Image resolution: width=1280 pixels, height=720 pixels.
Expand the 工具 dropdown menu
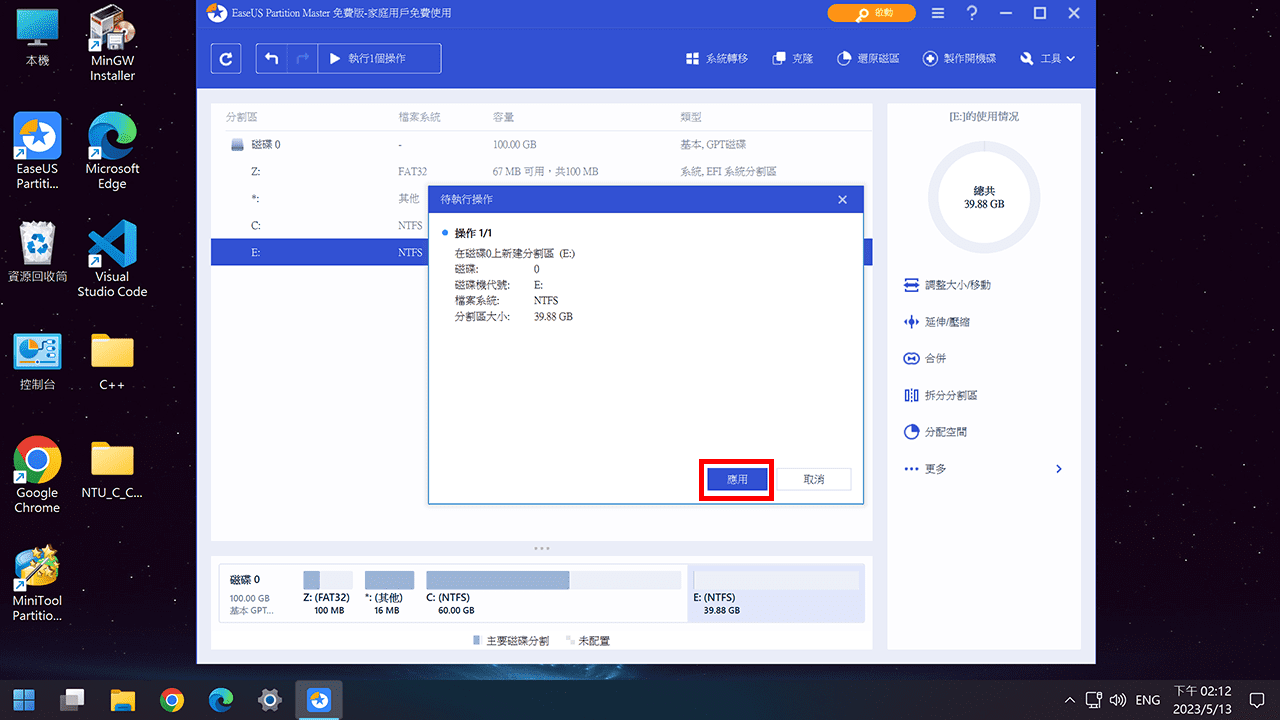pos(1047,58)
